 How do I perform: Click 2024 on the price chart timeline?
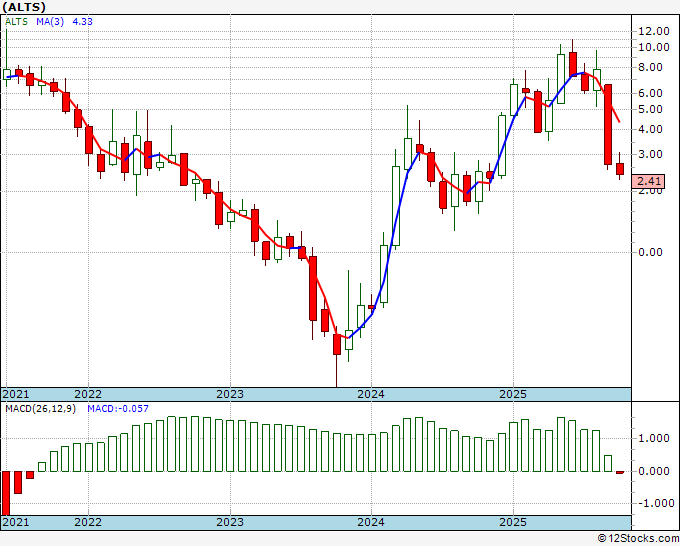pos(371,394)
